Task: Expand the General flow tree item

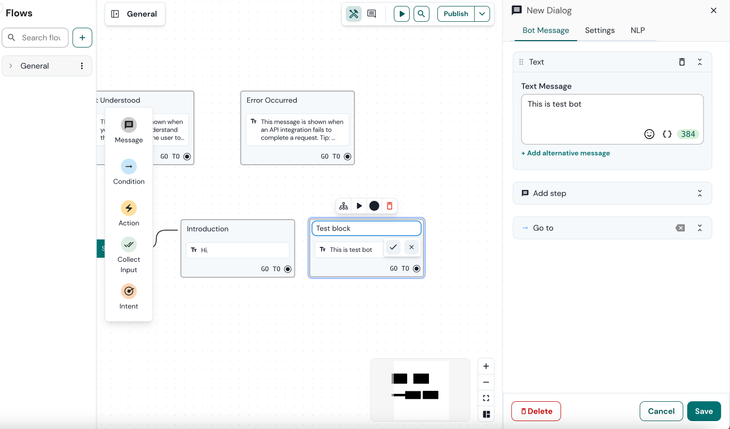Action: point(11,66)
